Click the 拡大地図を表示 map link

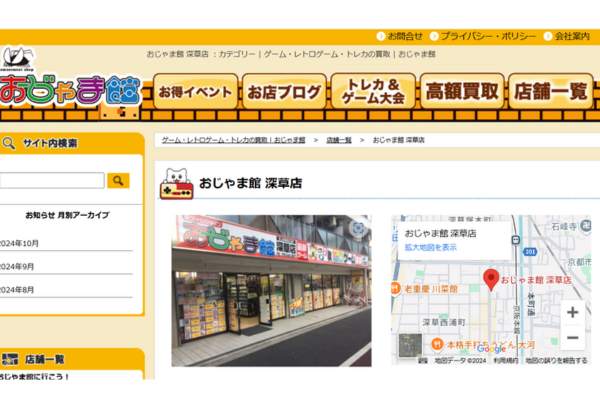tap(430, 247)
